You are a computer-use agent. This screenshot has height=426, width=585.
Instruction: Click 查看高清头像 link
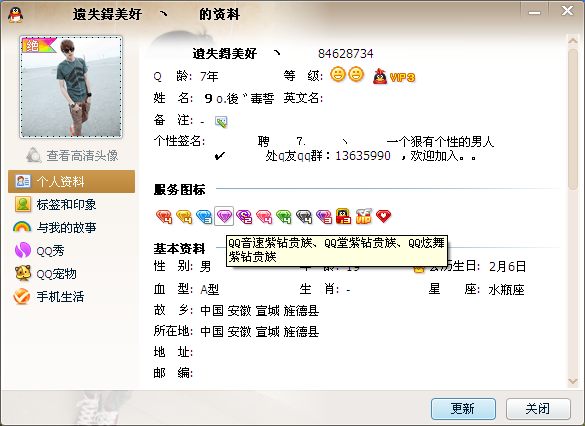pos(72,155)
